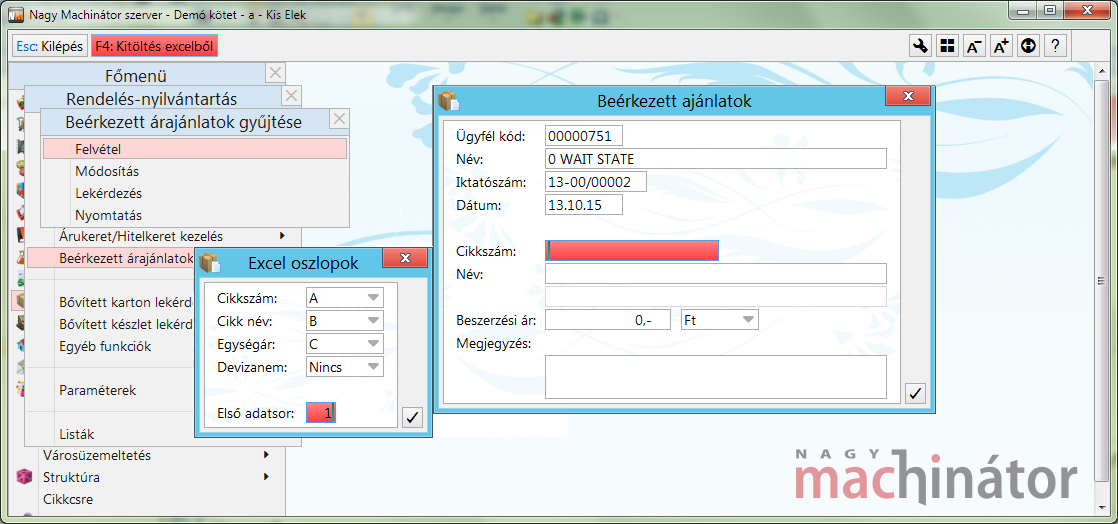Open the Egységár column dropdown
The height and width of the screenshot is (524, 1118).
point(373,344)
